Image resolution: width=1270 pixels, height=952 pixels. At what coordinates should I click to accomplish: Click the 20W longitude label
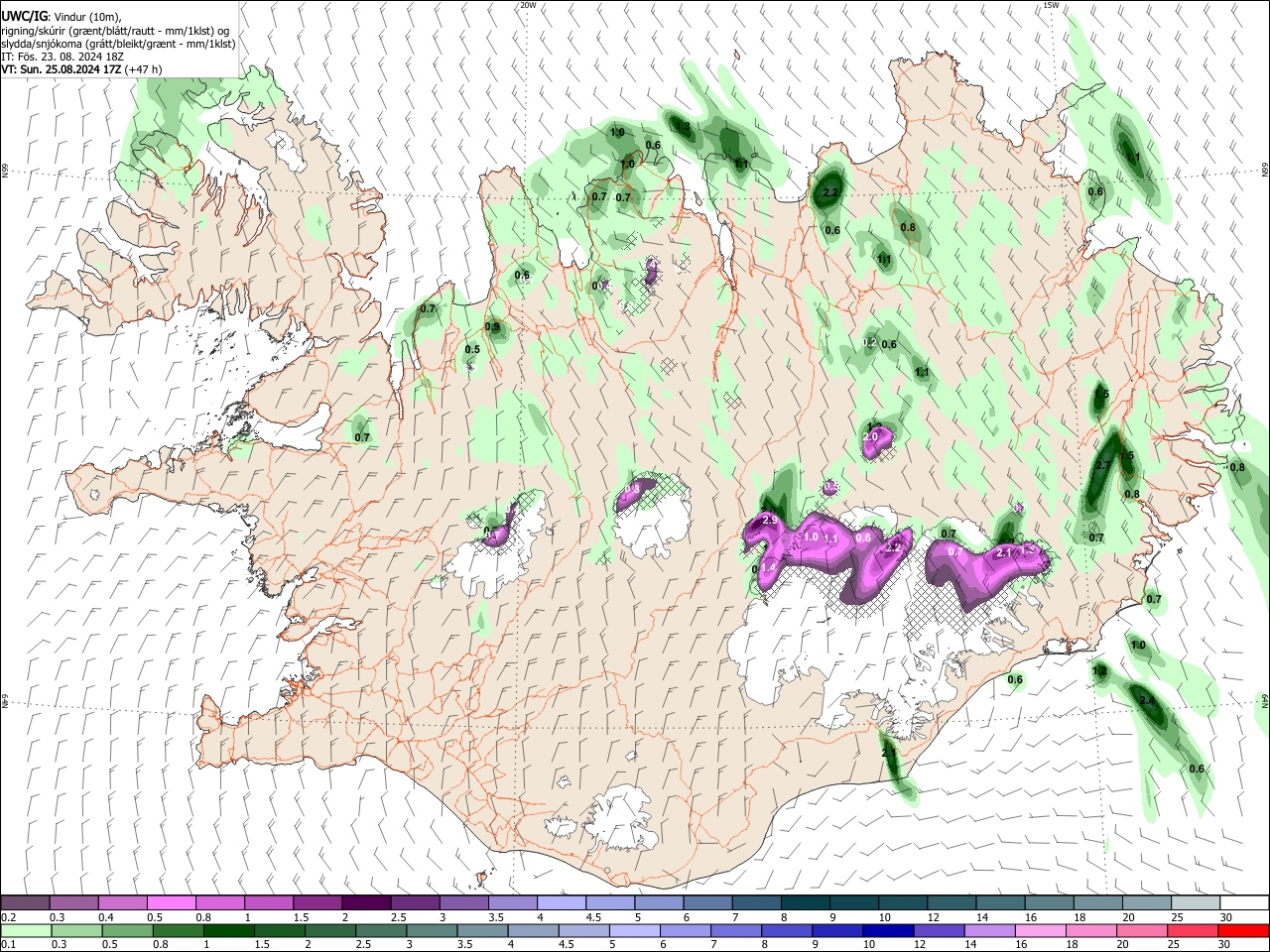coord(528,5)
